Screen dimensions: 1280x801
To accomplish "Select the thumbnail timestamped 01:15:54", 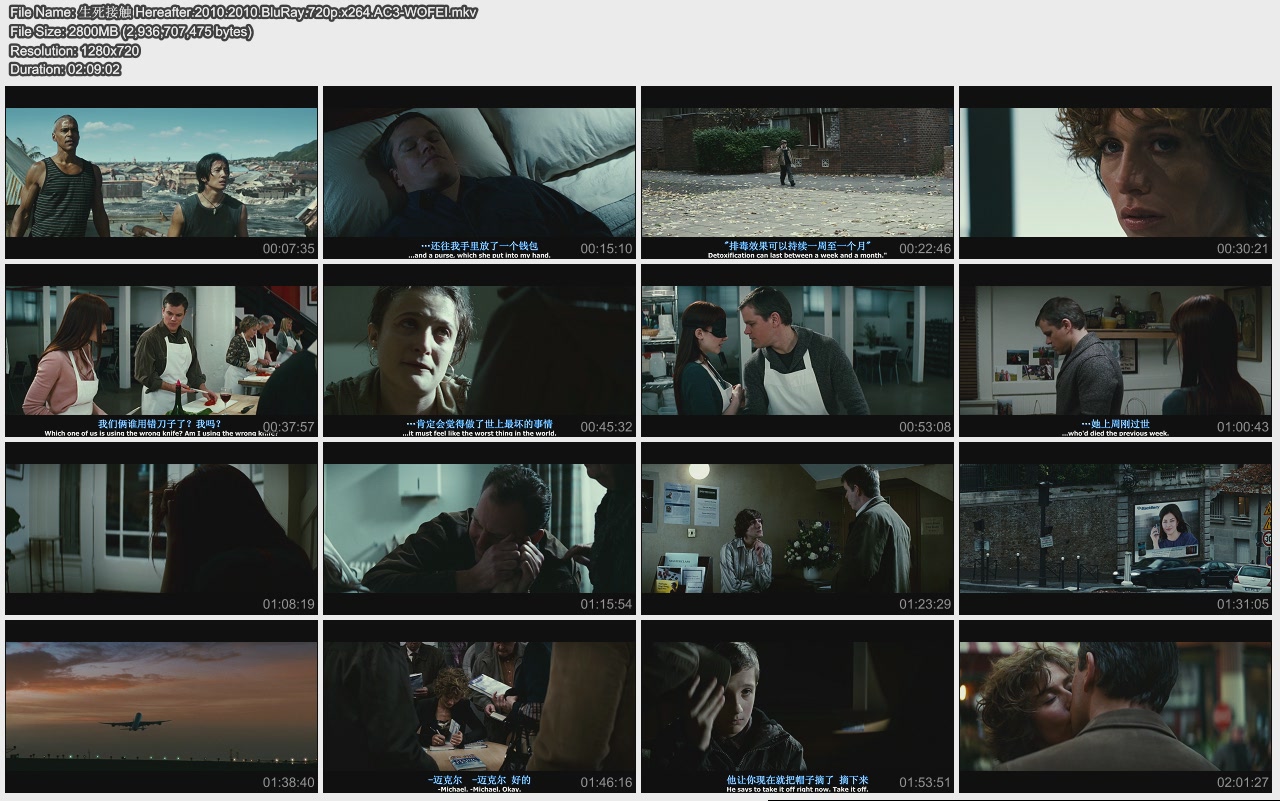I will [479, 528].
